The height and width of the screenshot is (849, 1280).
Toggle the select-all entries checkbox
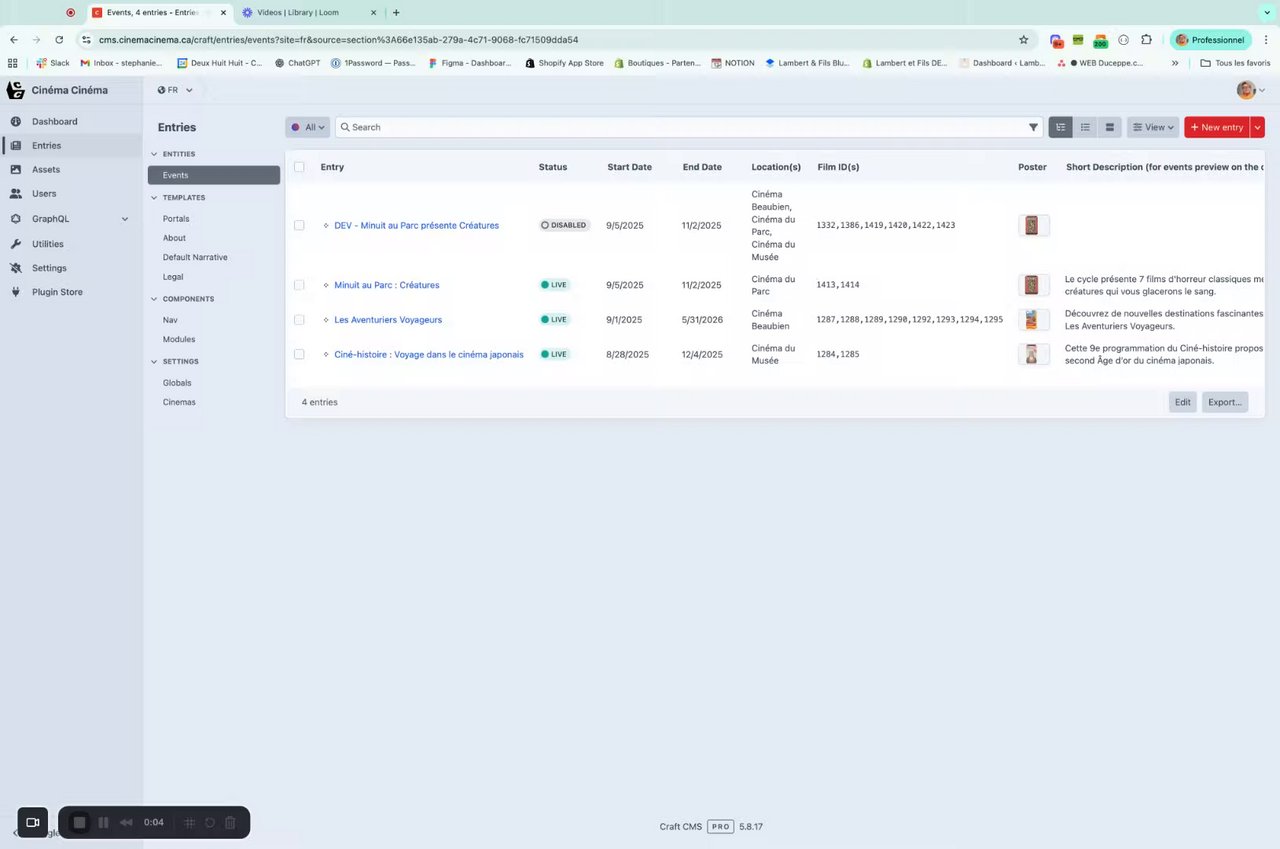tap(299, 167)
